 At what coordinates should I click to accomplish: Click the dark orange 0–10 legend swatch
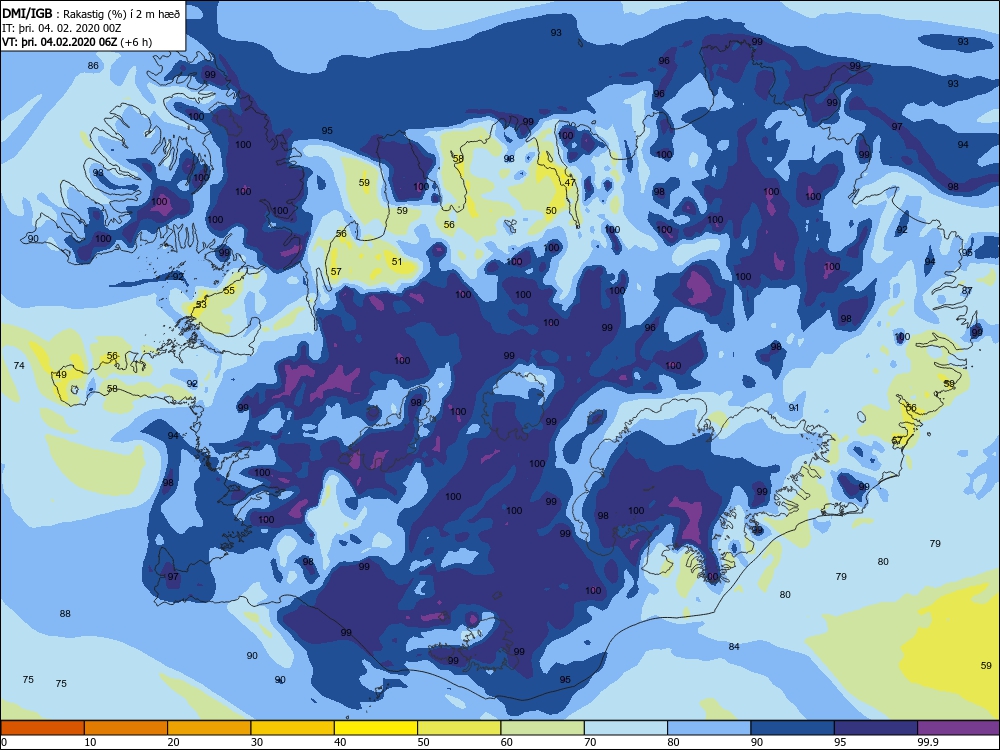42,728
